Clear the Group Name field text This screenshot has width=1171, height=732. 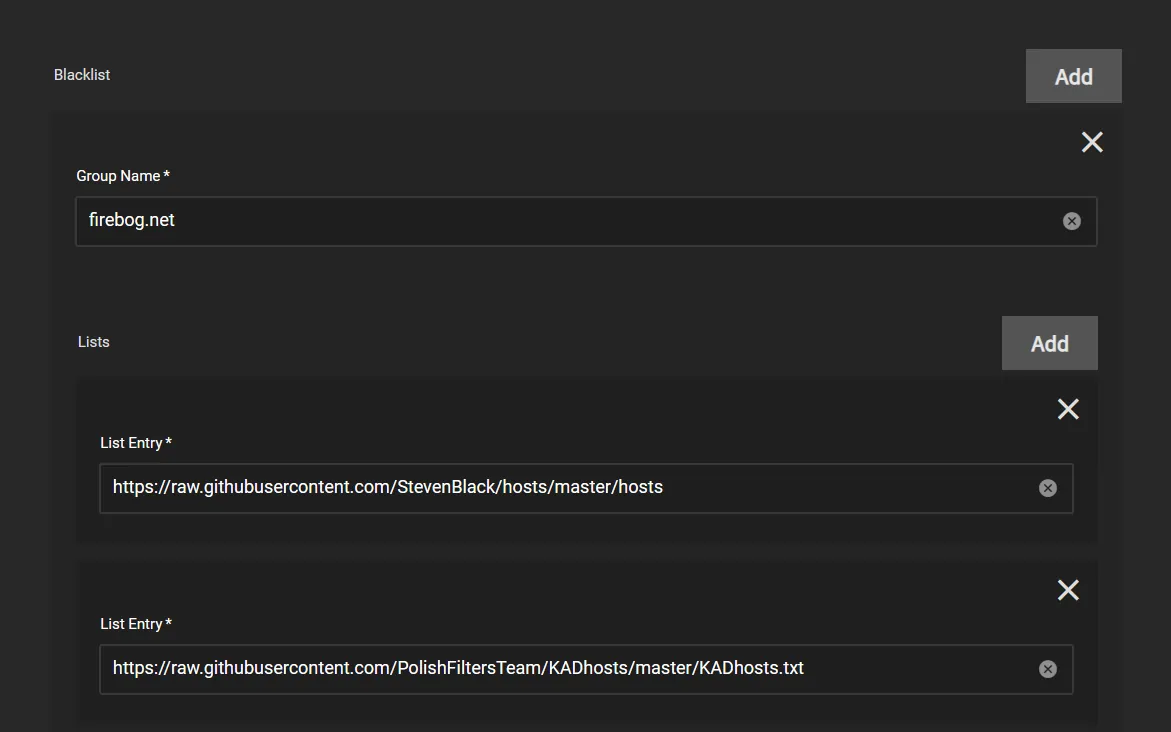[1071, 221]
